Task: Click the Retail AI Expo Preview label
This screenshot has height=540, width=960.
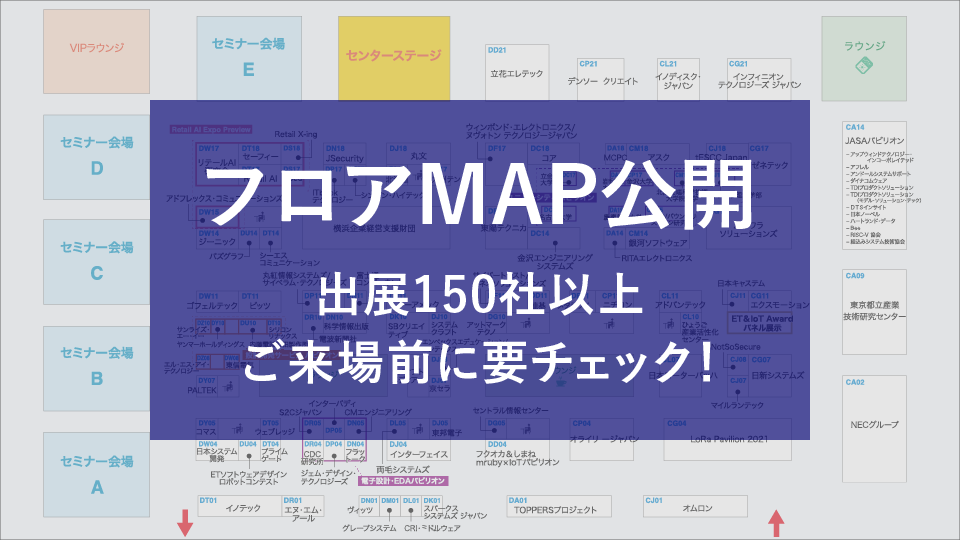Action: click(x=211, y=129)
